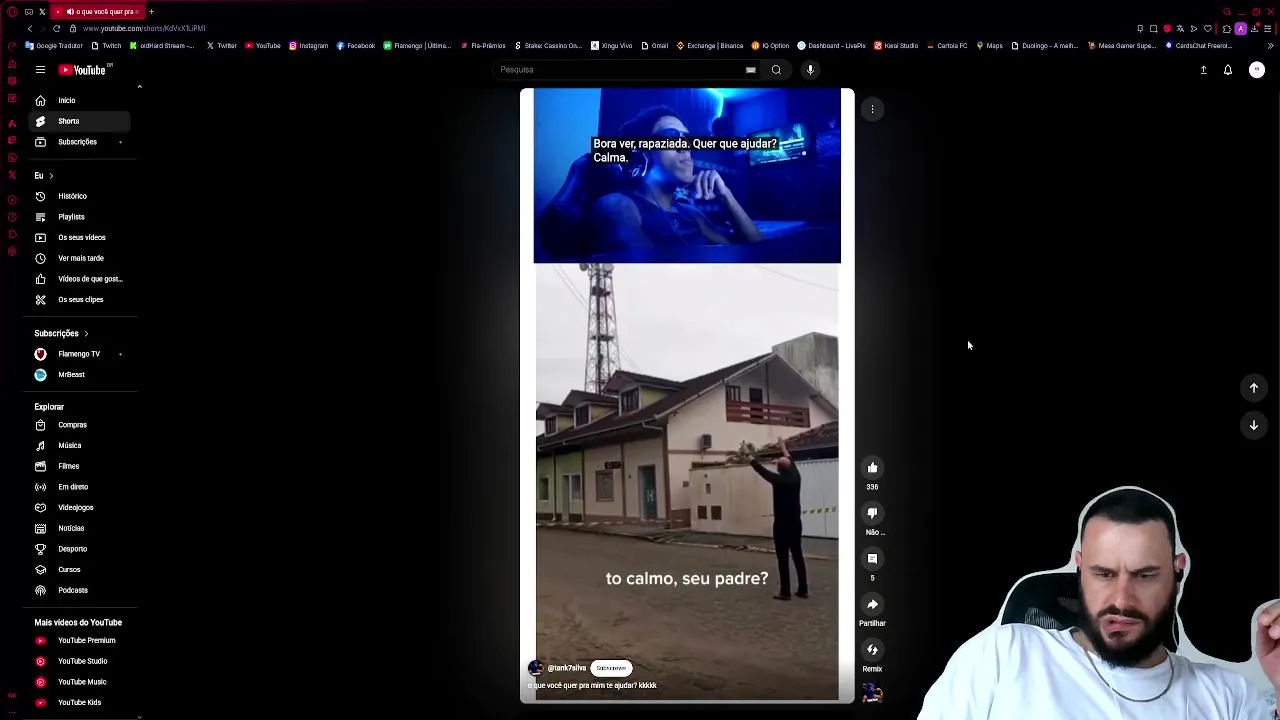Expand the Subscrições section header

(x=61, y=333)
